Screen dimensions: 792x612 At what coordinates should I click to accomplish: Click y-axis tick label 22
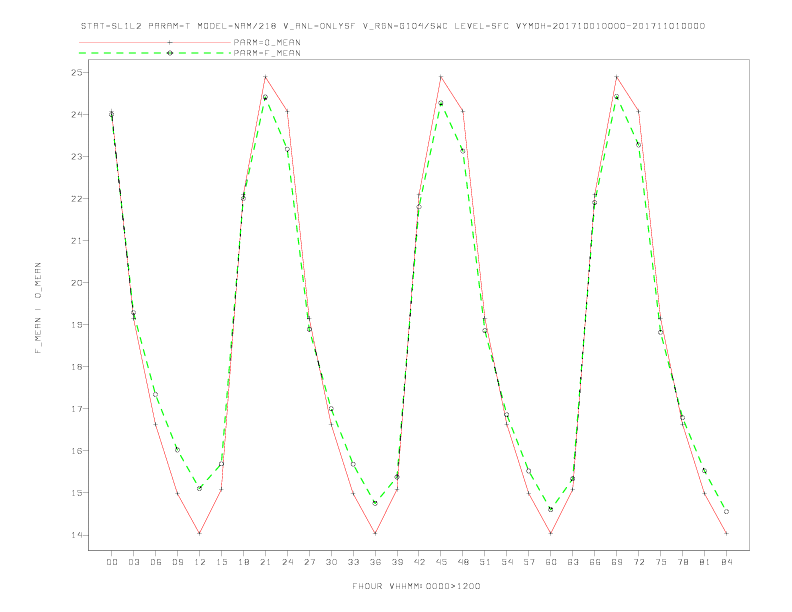[x=77, y=198]
